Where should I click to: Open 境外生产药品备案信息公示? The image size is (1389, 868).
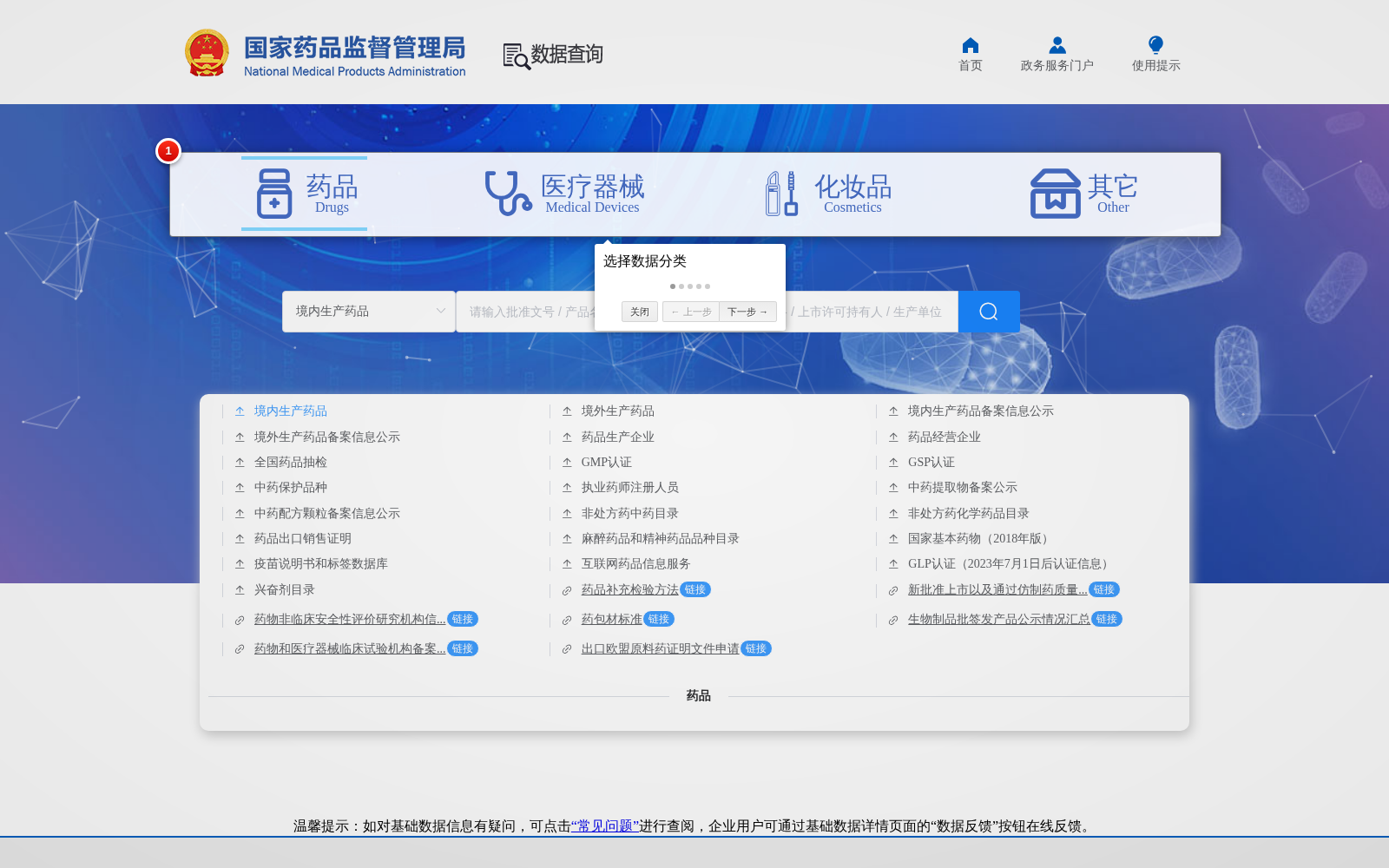click(327, 437)
